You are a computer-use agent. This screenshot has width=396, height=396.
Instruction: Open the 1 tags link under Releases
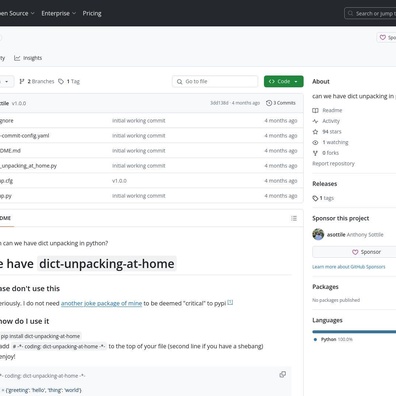click(x=327, y=198)
